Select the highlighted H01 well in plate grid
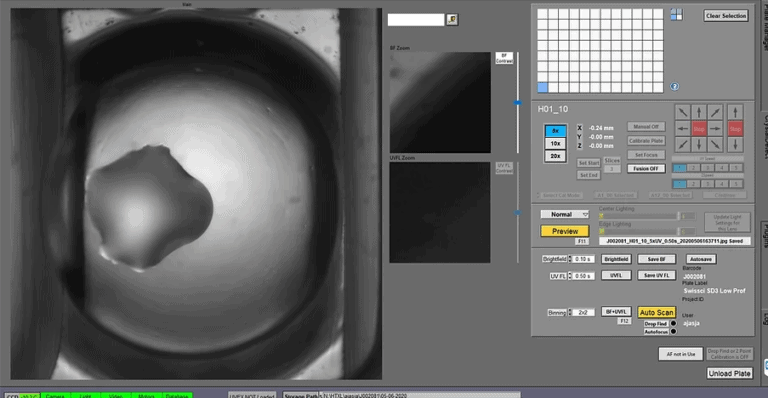 point(542,88)
